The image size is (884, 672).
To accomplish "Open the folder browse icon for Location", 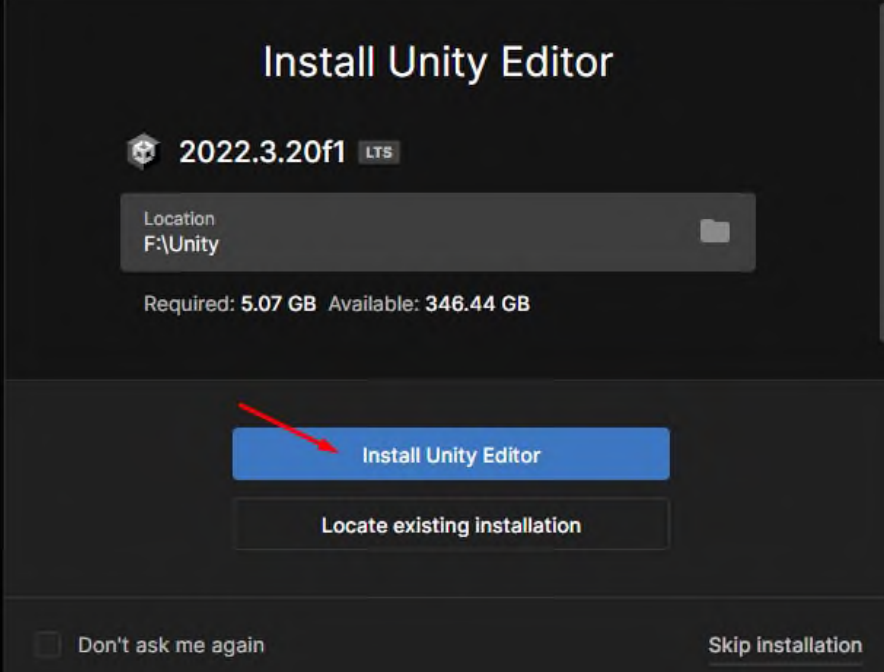I will (x=714, y=231).
